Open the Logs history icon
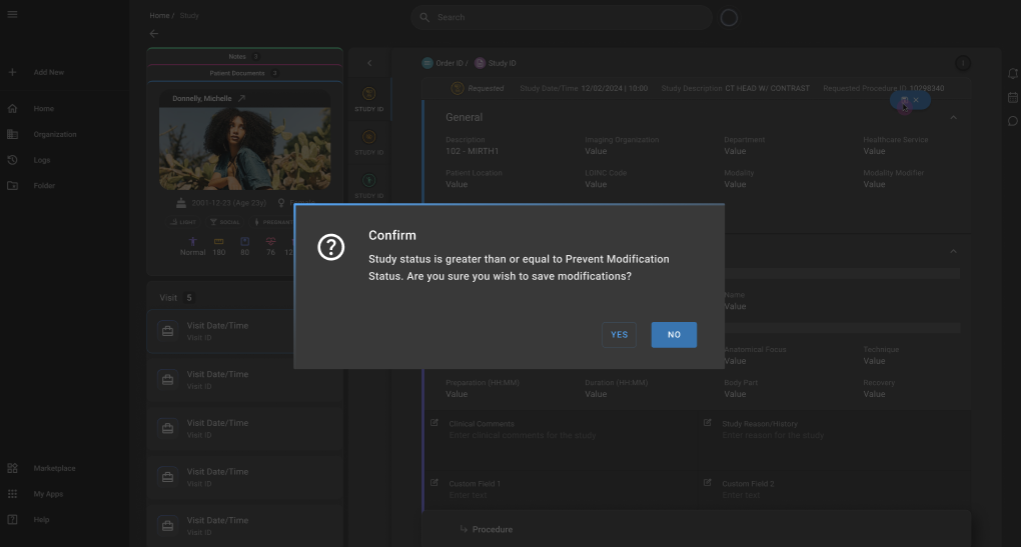 pyautogui.click(x=12, y=160)
